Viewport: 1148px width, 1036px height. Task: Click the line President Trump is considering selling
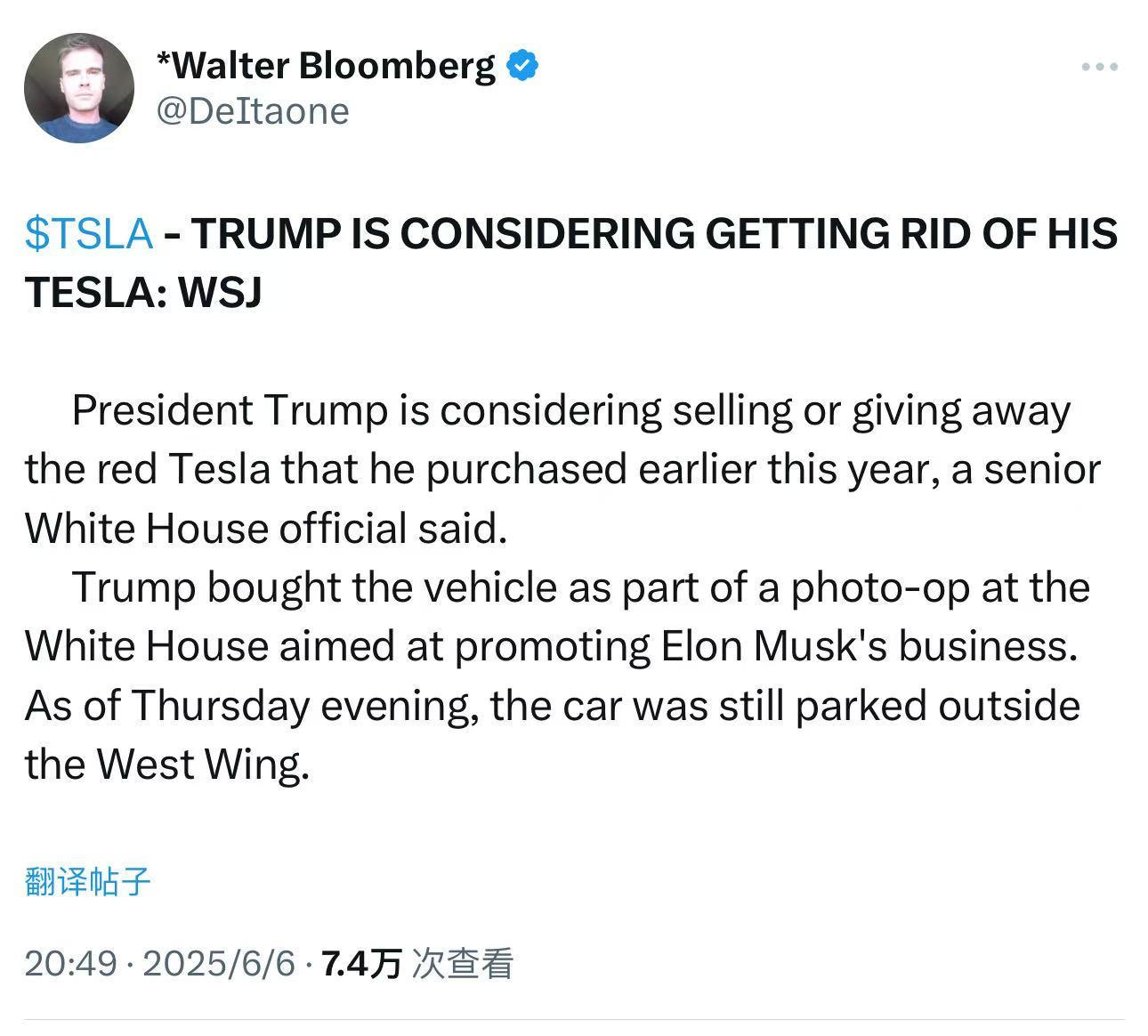tap(571, 411)
